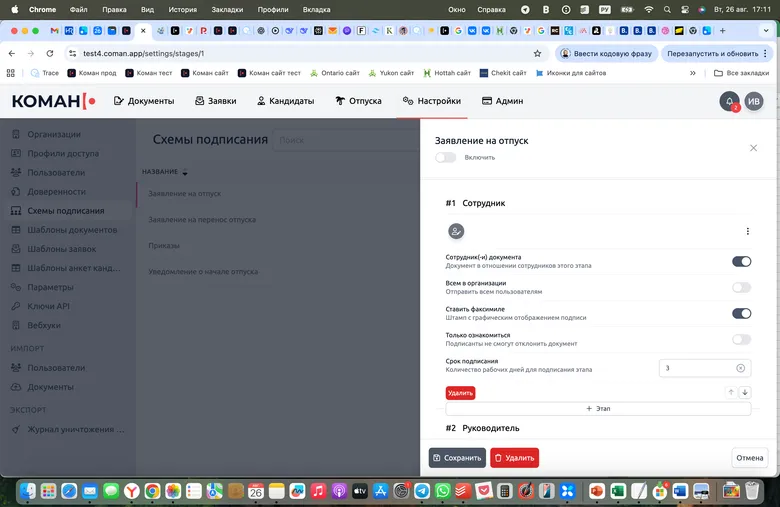This screenshot has height=507, width=780.
Task: Move stage up with the up arrow
Action: tap(730, 393)
